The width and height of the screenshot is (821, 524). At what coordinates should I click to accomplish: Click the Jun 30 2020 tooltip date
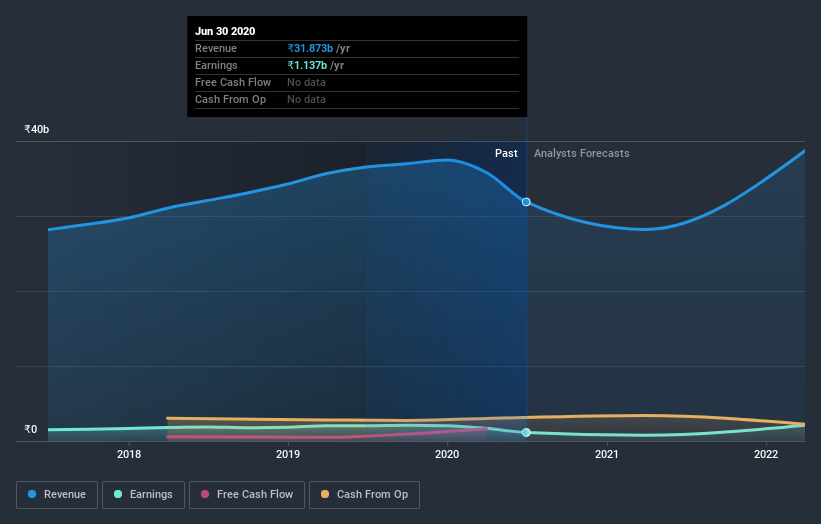[225, 31]
